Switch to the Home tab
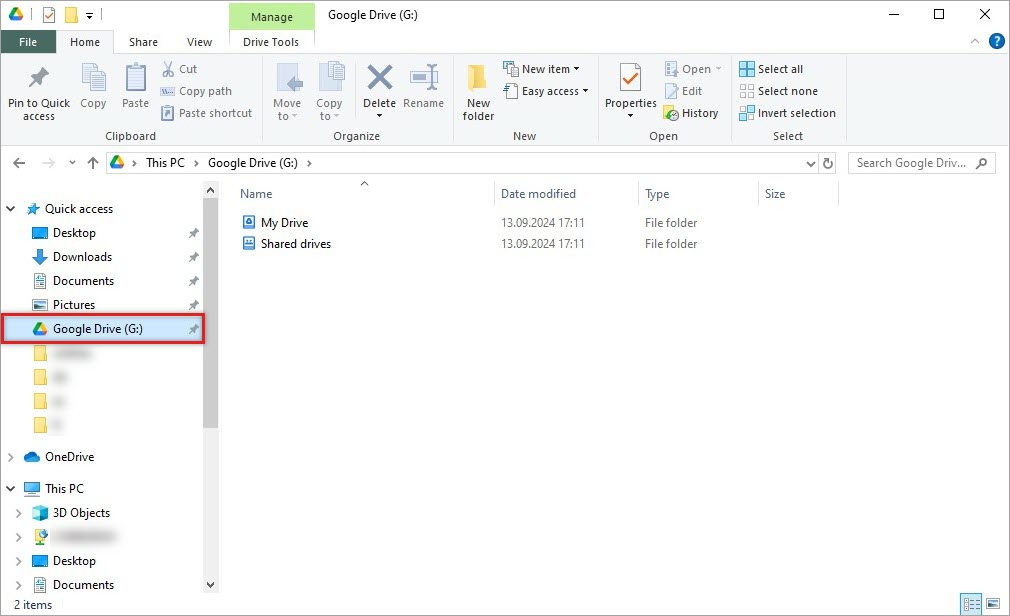The image size is (1010, 616). tap(85, 42)
